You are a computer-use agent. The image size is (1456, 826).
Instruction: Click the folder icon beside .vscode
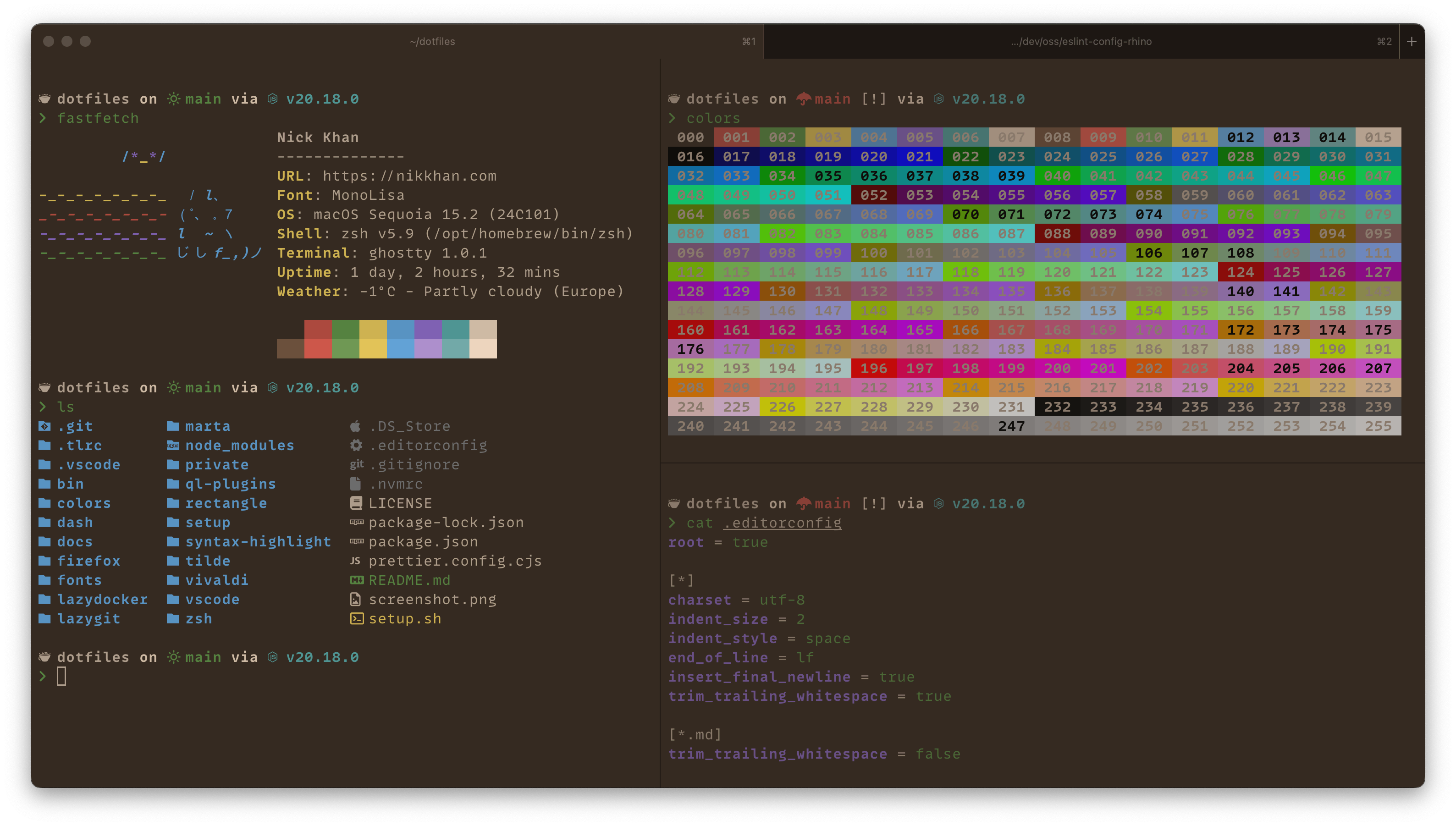point(45,465)
